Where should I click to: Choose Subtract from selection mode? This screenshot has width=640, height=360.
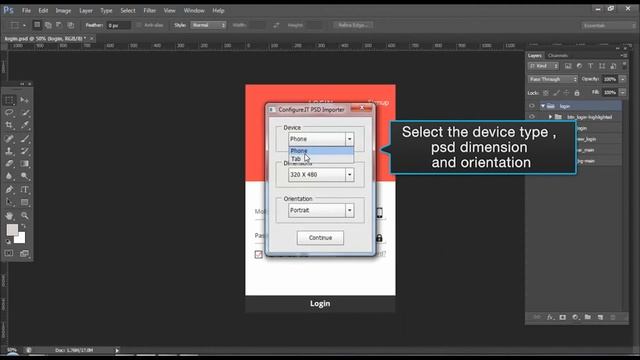click(x=59, y=25)
